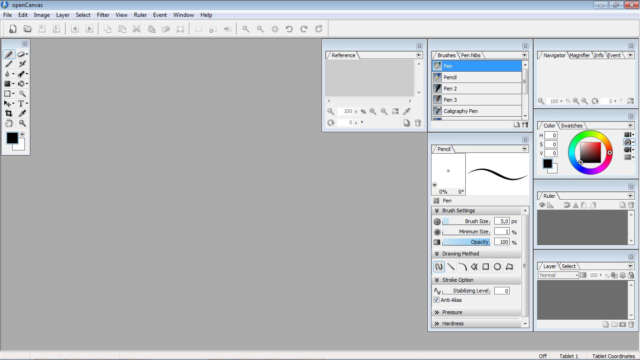Open the Color panel dropdown arrow
Viewport: 640px width, 360px height.
(x=630, y=125)
